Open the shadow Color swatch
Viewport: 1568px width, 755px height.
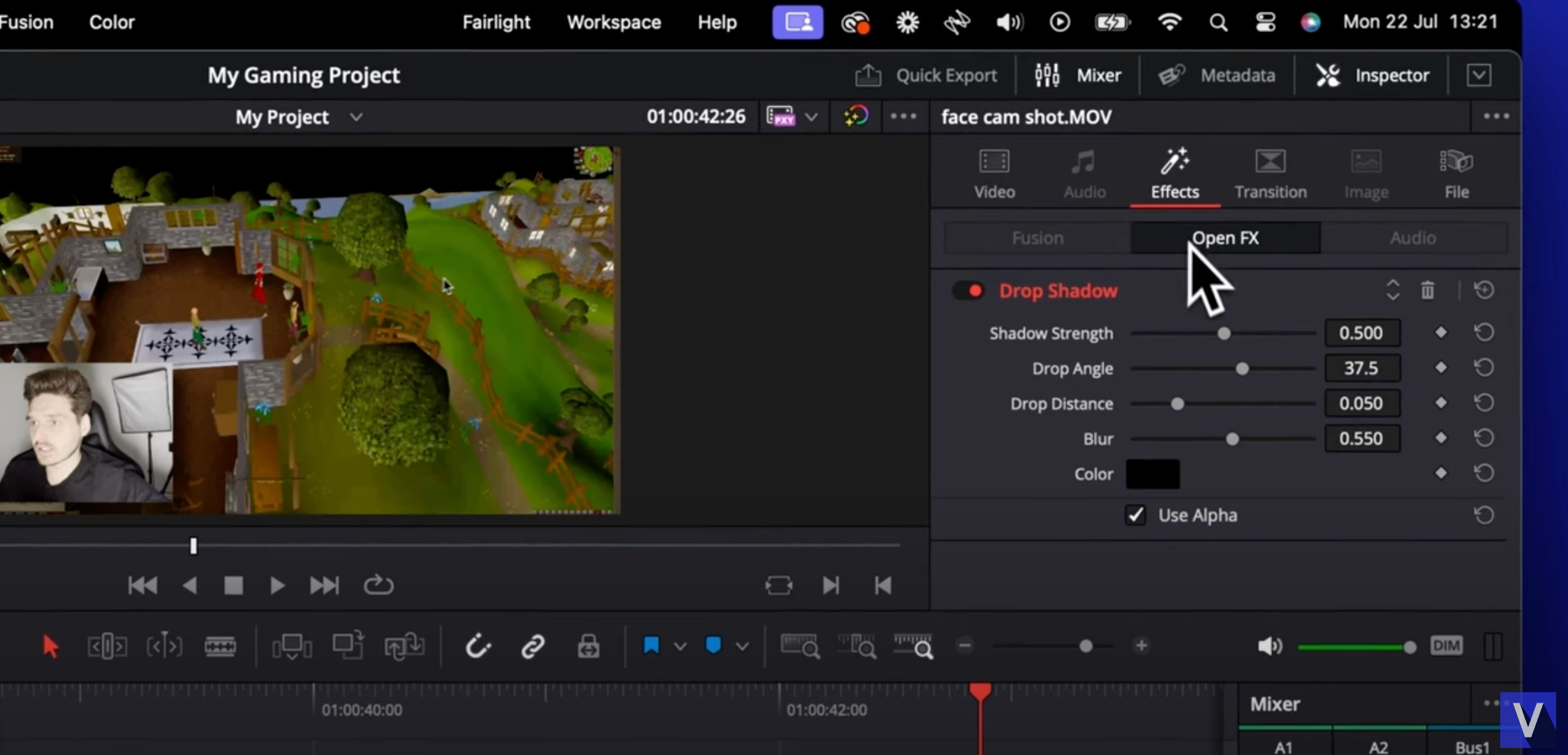pos(1153,474)
